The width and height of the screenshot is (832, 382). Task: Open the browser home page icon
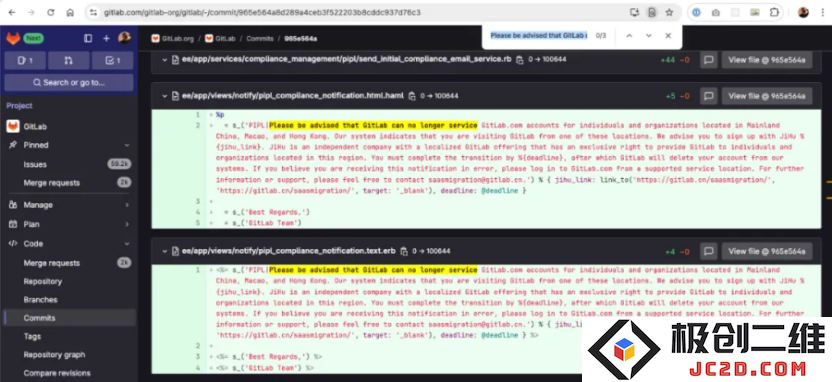click(x=70, y=12)
